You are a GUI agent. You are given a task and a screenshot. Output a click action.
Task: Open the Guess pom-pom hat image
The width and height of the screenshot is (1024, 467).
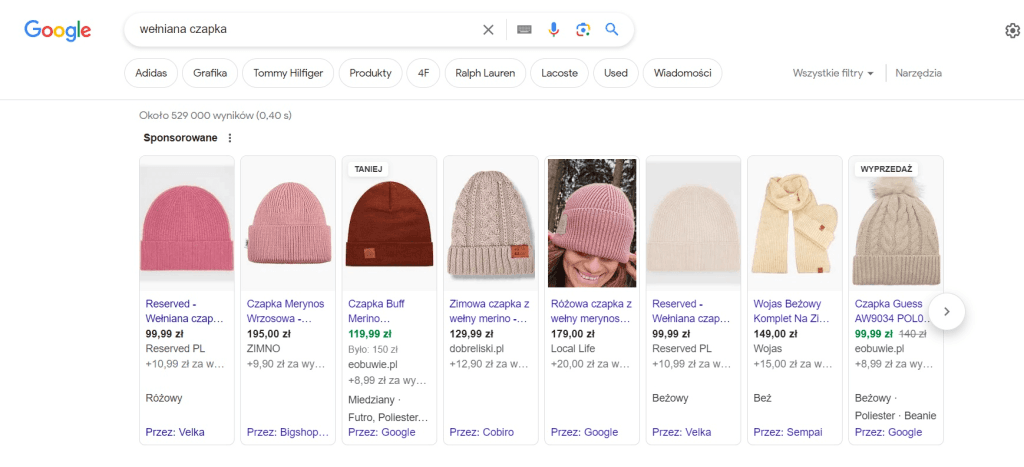[895, 223]
